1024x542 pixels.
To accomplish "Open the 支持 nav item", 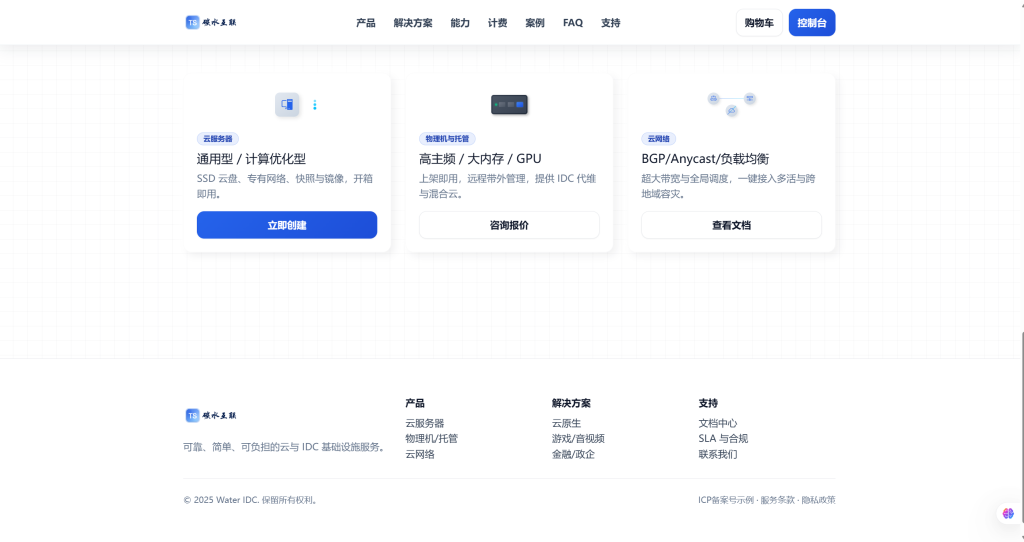I will [611, 23].
